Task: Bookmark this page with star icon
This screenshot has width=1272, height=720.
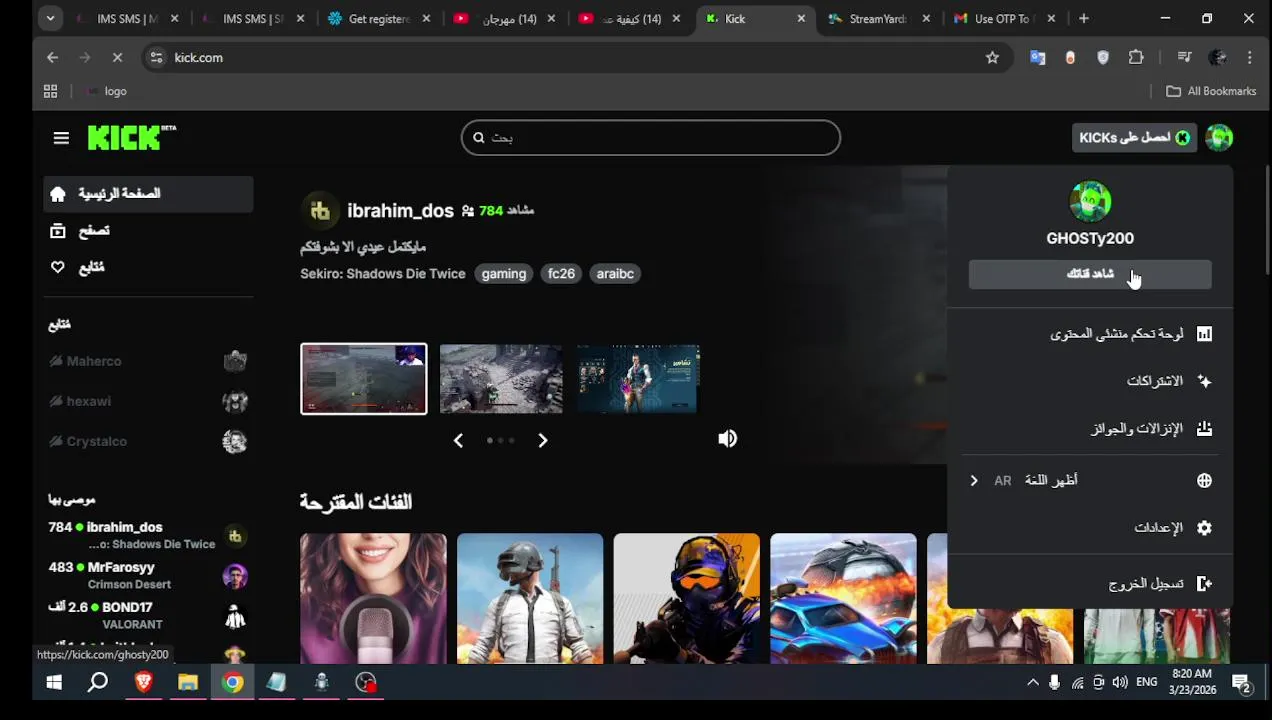Action: click(x=992, y=58)
